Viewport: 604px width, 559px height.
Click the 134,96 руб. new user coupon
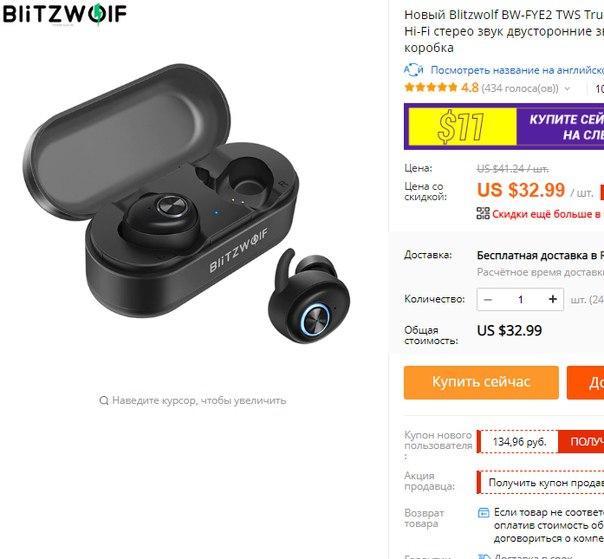click(x=519, y=441)
